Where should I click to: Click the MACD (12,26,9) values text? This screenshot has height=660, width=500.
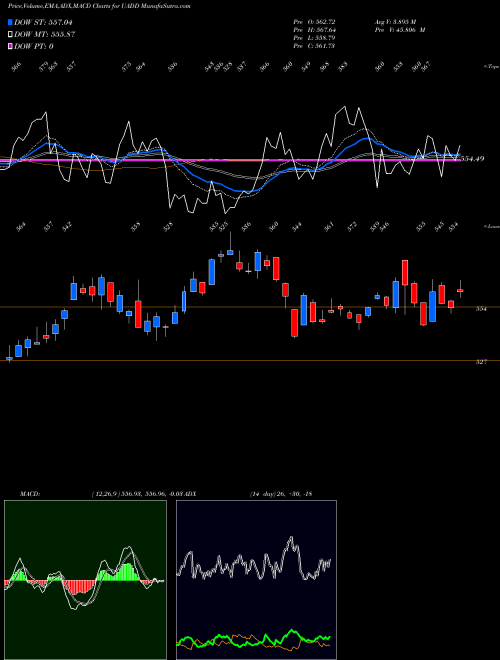138,494
